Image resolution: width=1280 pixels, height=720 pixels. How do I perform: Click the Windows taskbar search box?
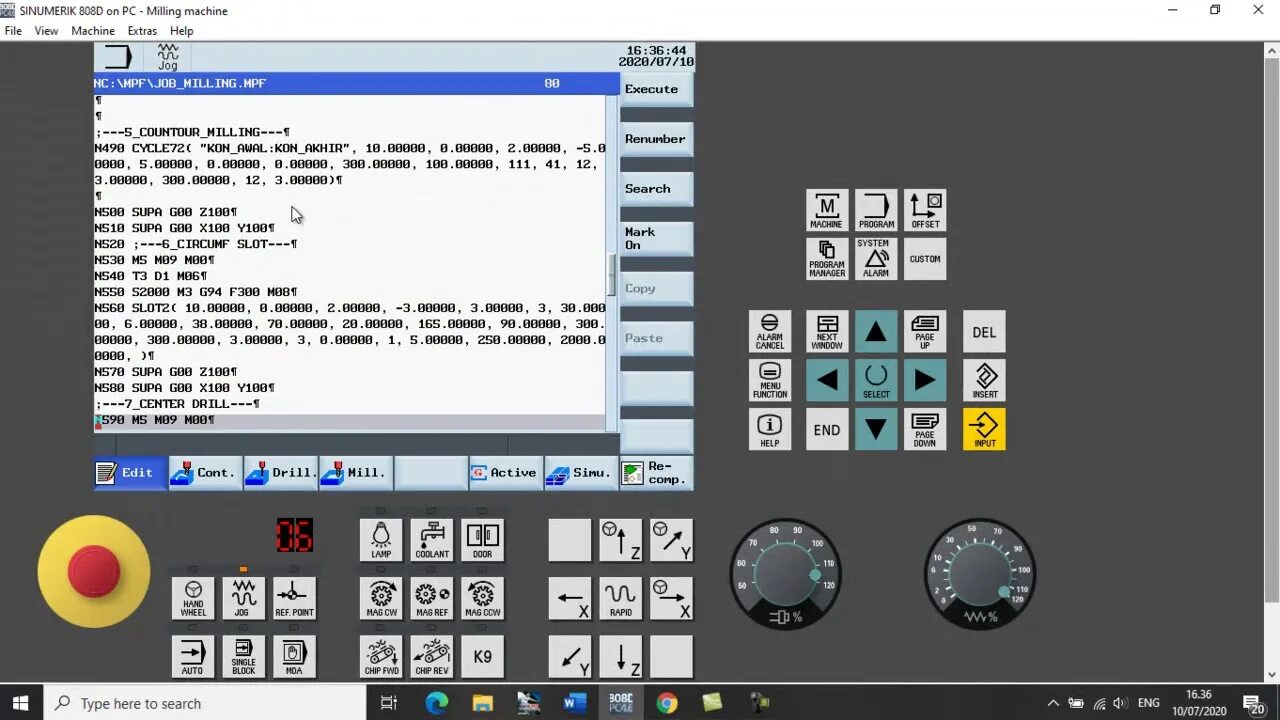(x=205, y=703)
